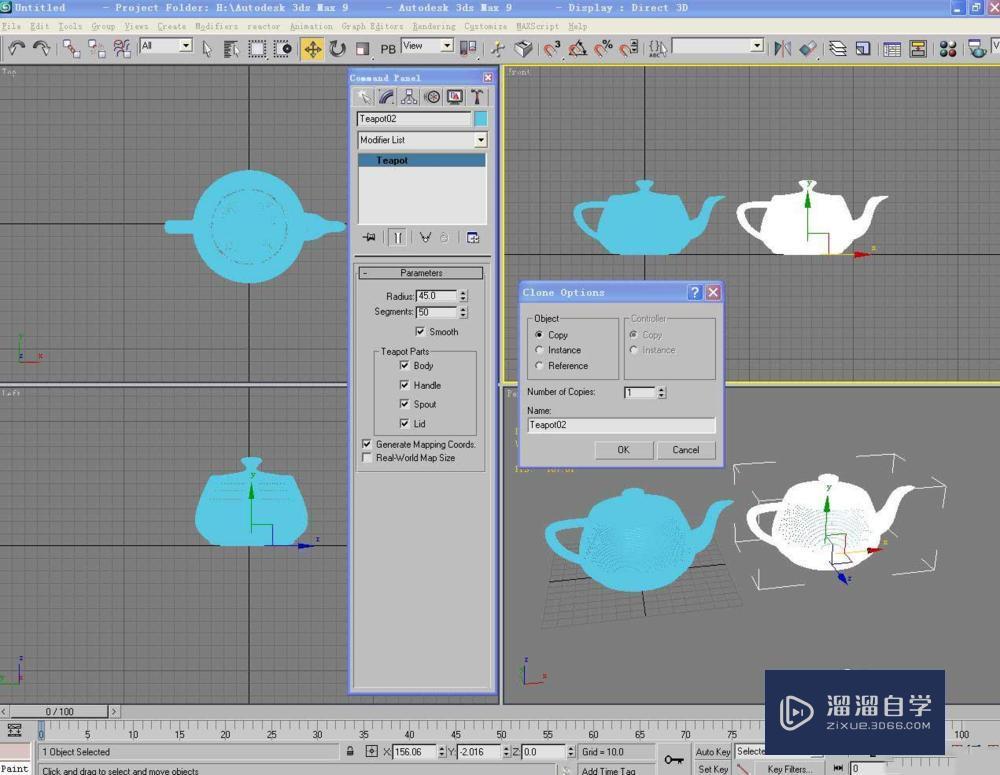Image resolution: width=1000 pixels, height=775 pixels.
Task: Select the Select and Rotate tool
Action: 338,47
